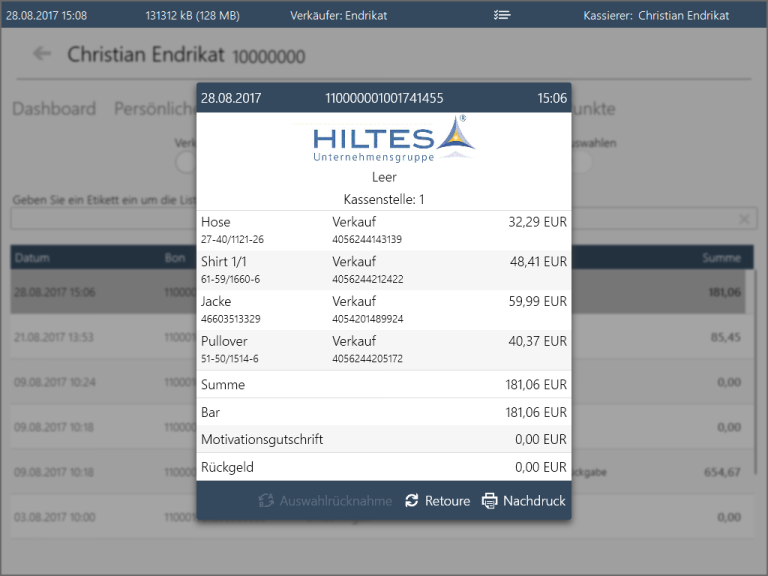This screenshot has height=576, width=768.
Task: Click the back arrow beside Christian Endrikat
Action: pos(41,54)
